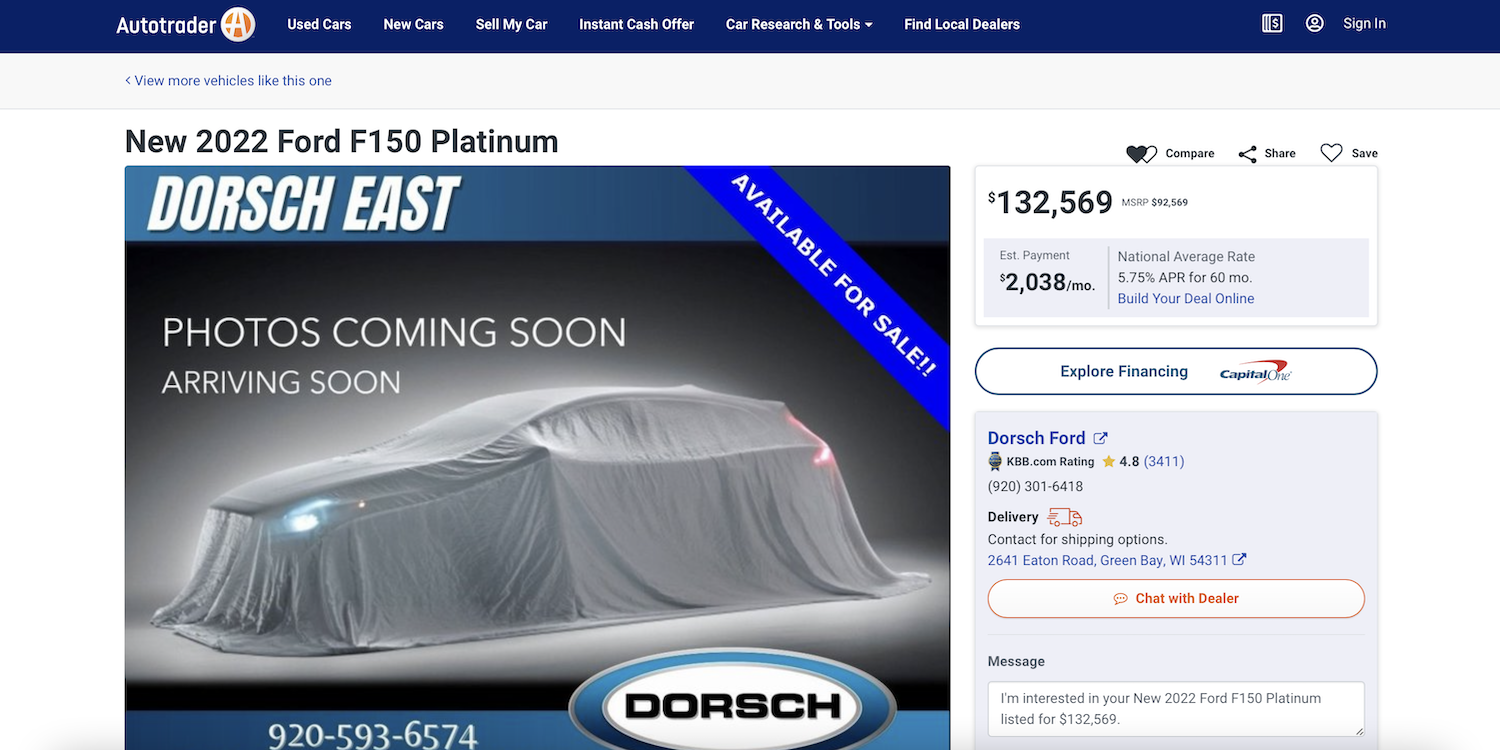Image resolution: width=1500 pixels, height=750 pixels.
Task: Click the dealer phone number (920) 301-6418
Action: click(x=1035, y=487)
